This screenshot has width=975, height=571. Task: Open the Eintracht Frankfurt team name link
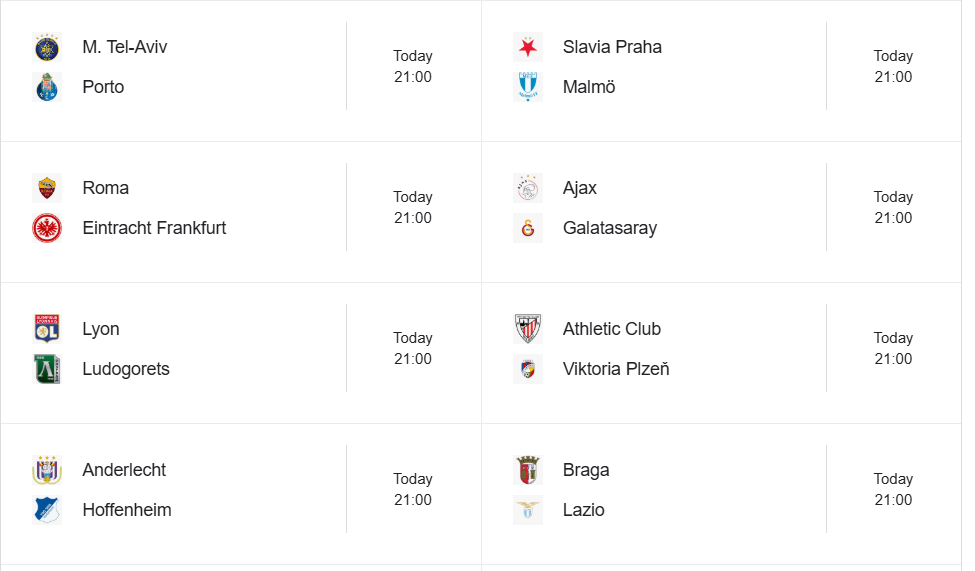click(x=154, y=228)
